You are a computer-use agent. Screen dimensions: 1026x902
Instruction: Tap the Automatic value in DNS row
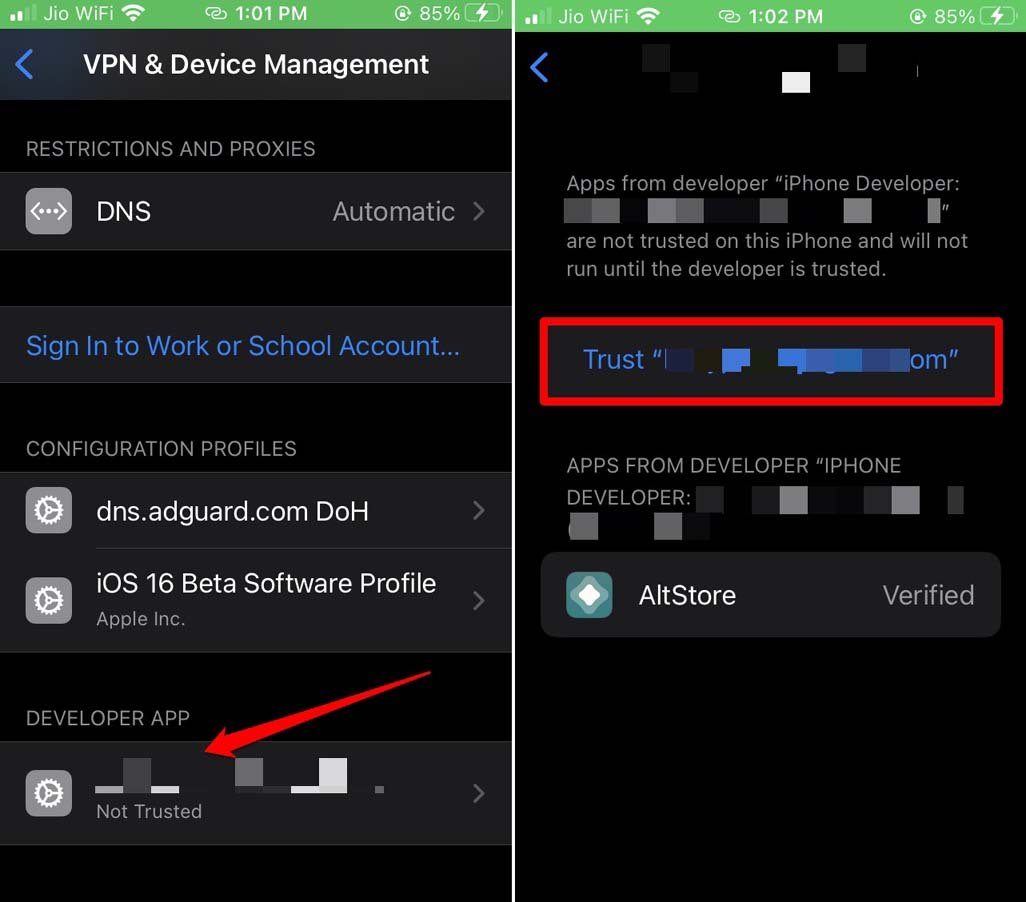[x=393, y=211]
